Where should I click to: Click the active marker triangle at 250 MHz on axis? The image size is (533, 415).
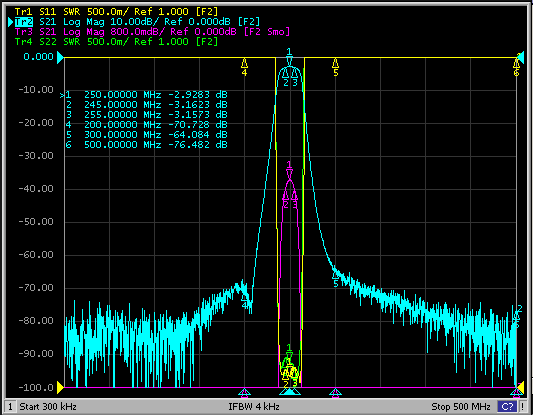(x=290, y=392)
